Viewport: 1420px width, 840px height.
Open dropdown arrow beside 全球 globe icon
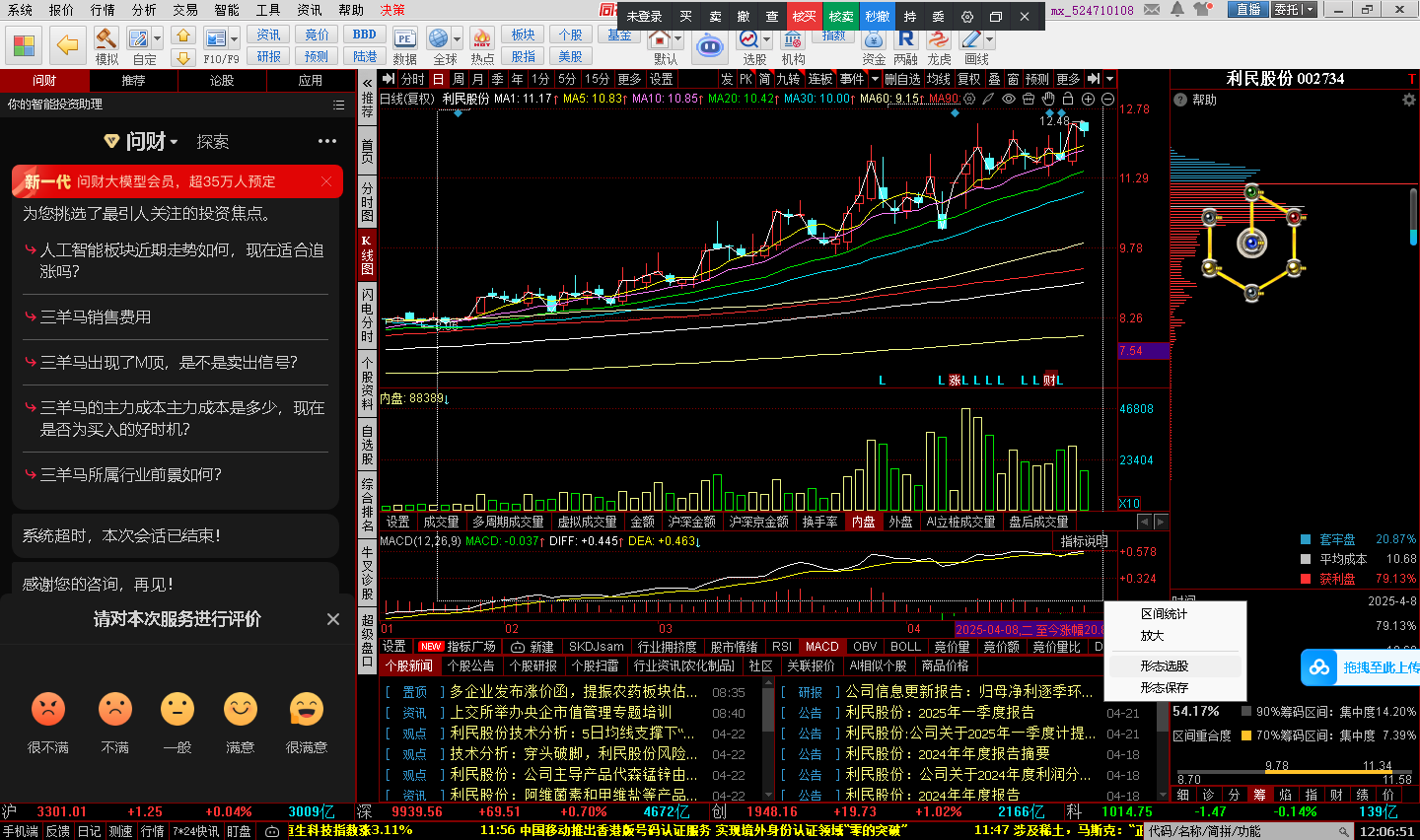click(457, 39)
